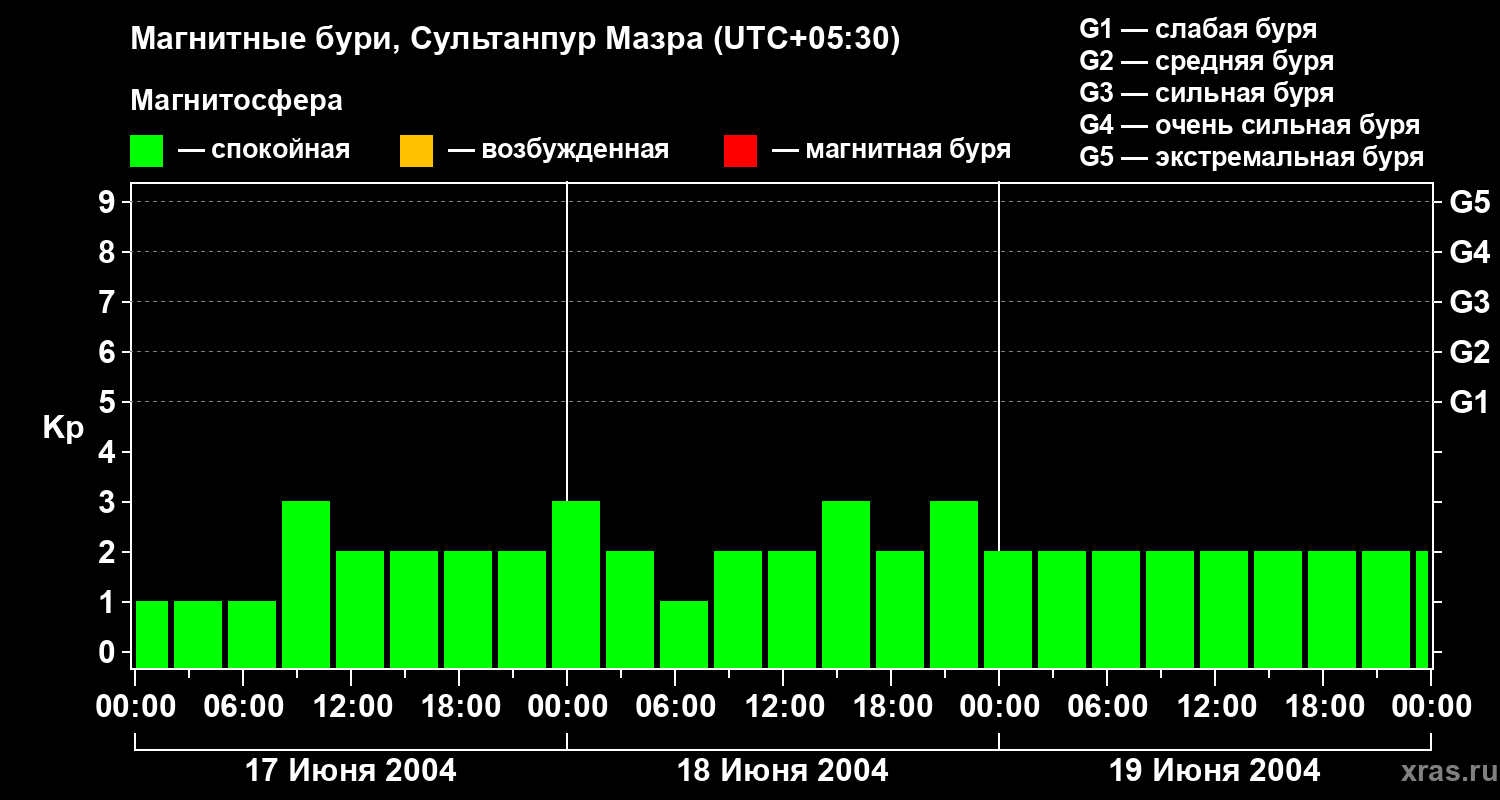Click the '— возбужденная' legend label
The width and height of the screenshot is (1500, 800).
[558, 151]
